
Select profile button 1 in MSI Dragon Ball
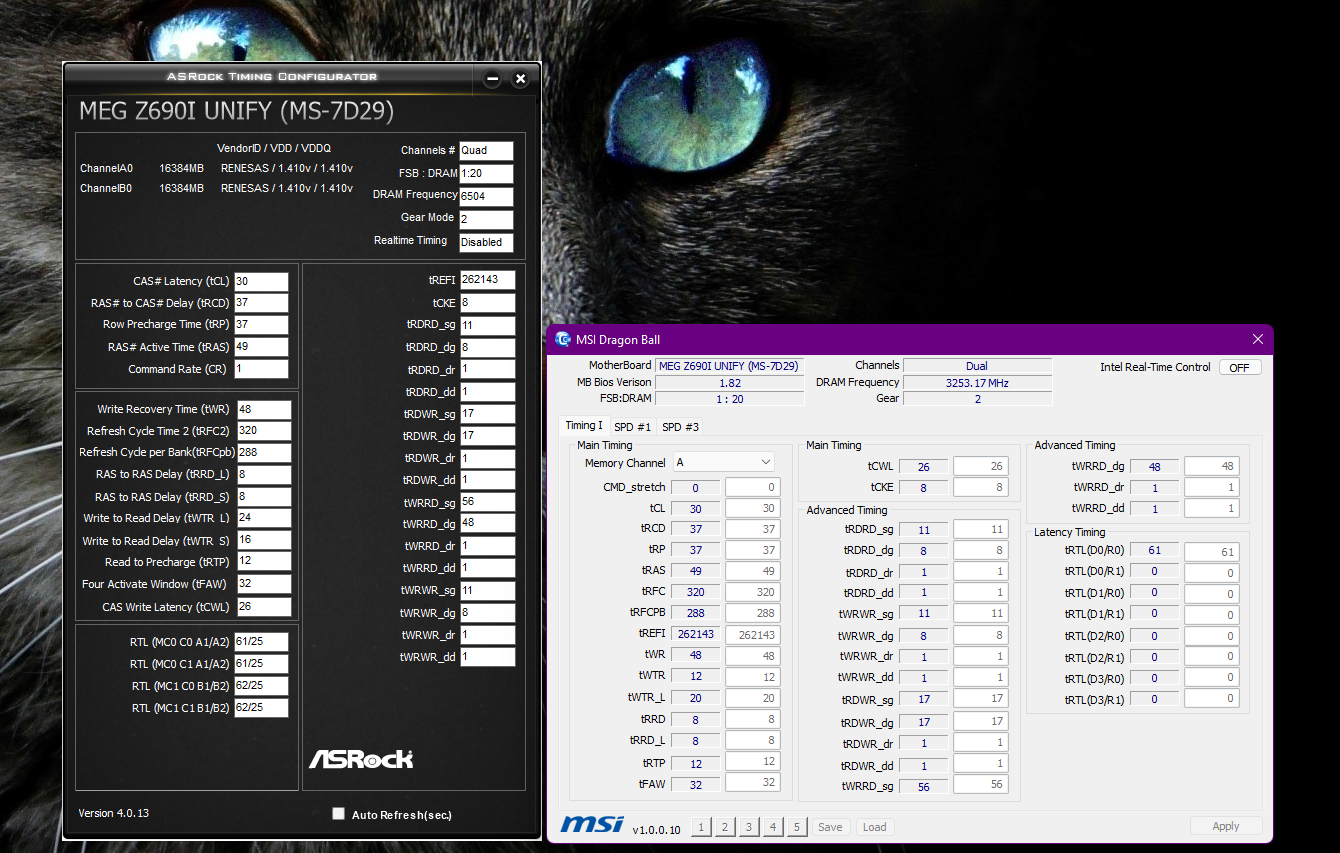[x=702, y=827]
